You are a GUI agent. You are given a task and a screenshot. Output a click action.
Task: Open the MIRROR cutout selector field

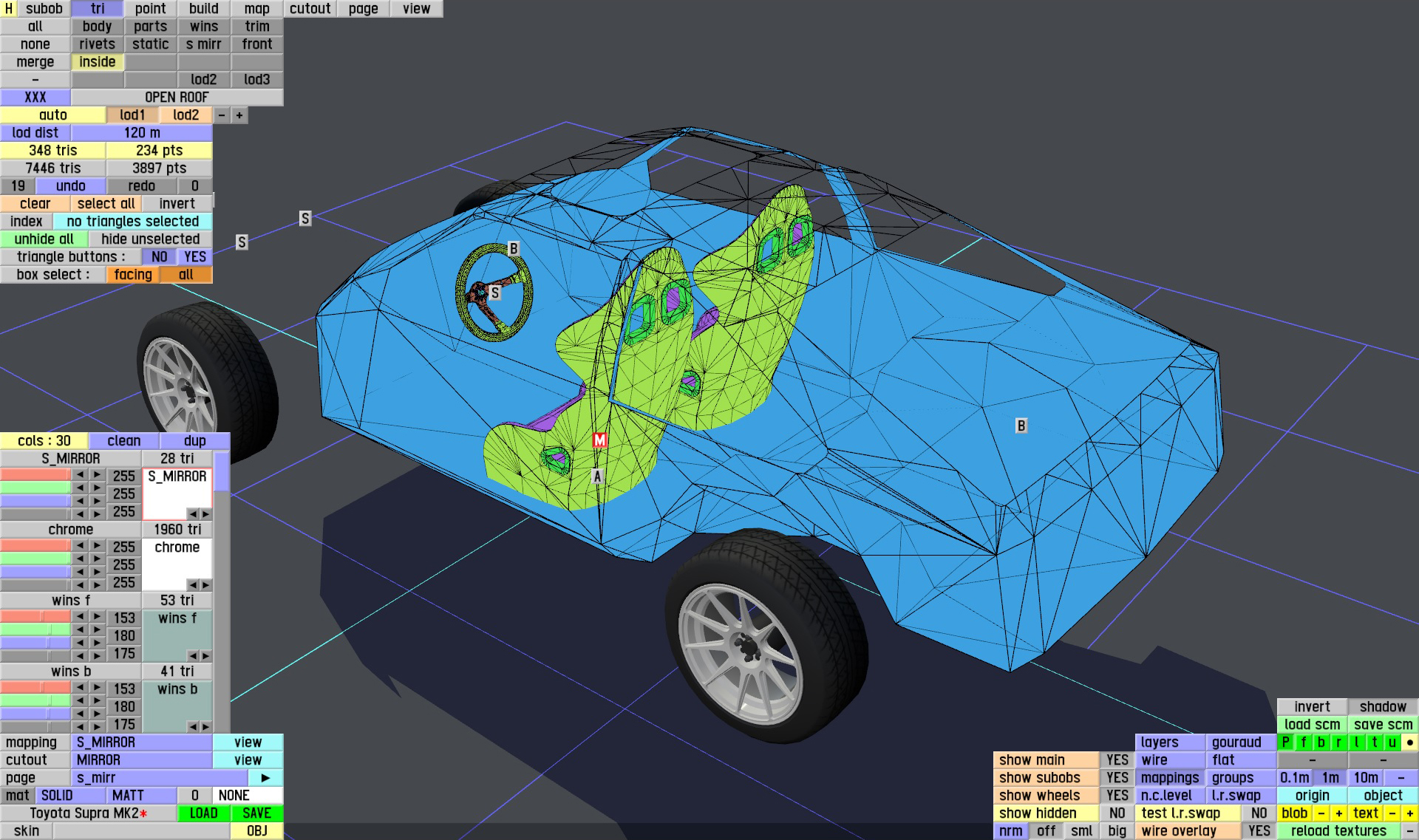tap(141, 760)
